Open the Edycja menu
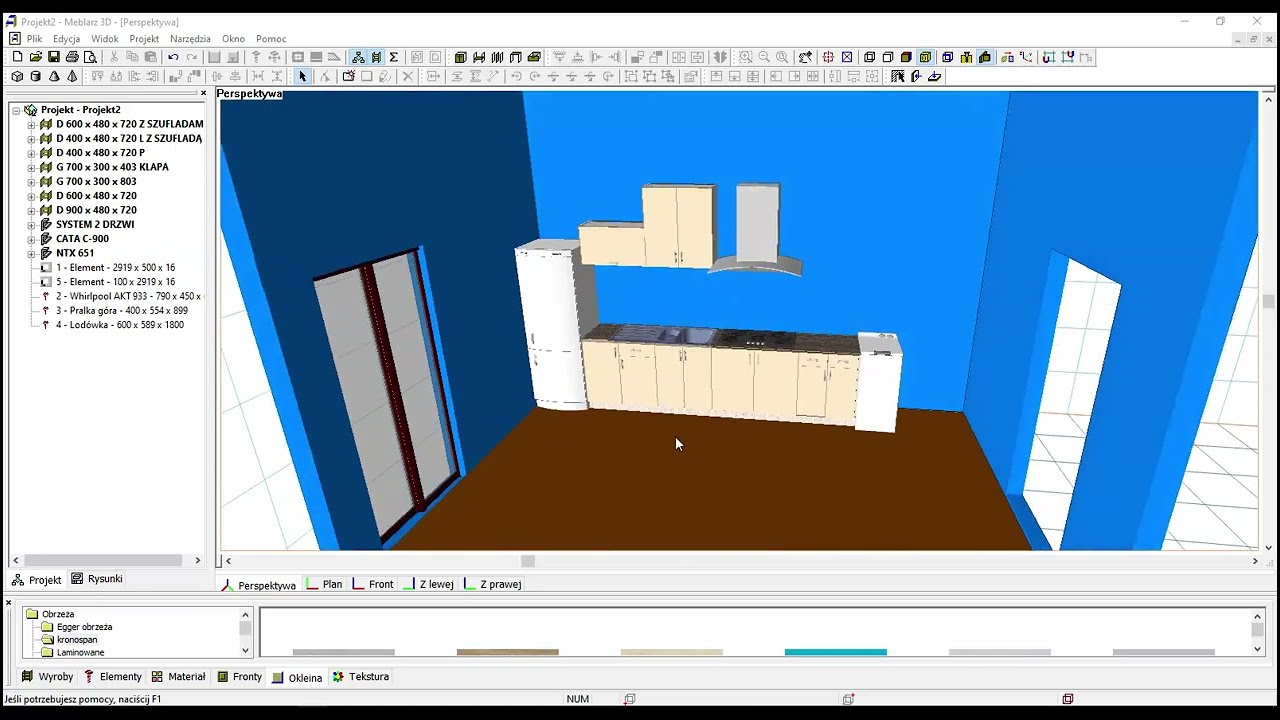1280x720 pixels. click(x=66, y=39)
